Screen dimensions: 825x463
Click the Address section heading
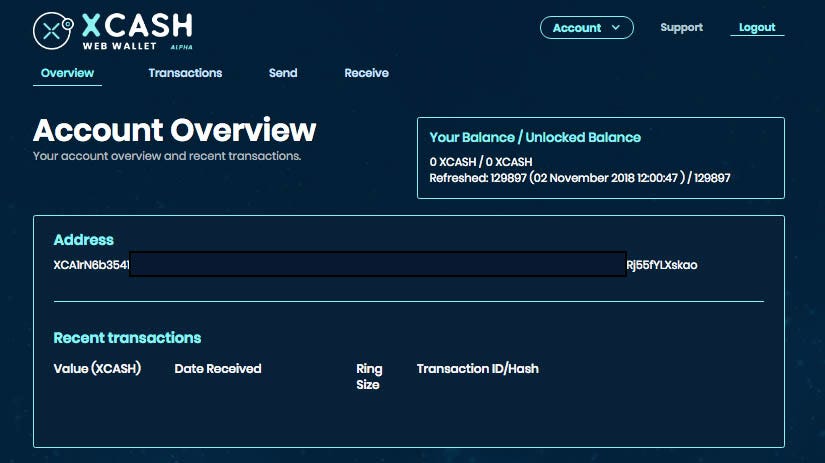84,240
